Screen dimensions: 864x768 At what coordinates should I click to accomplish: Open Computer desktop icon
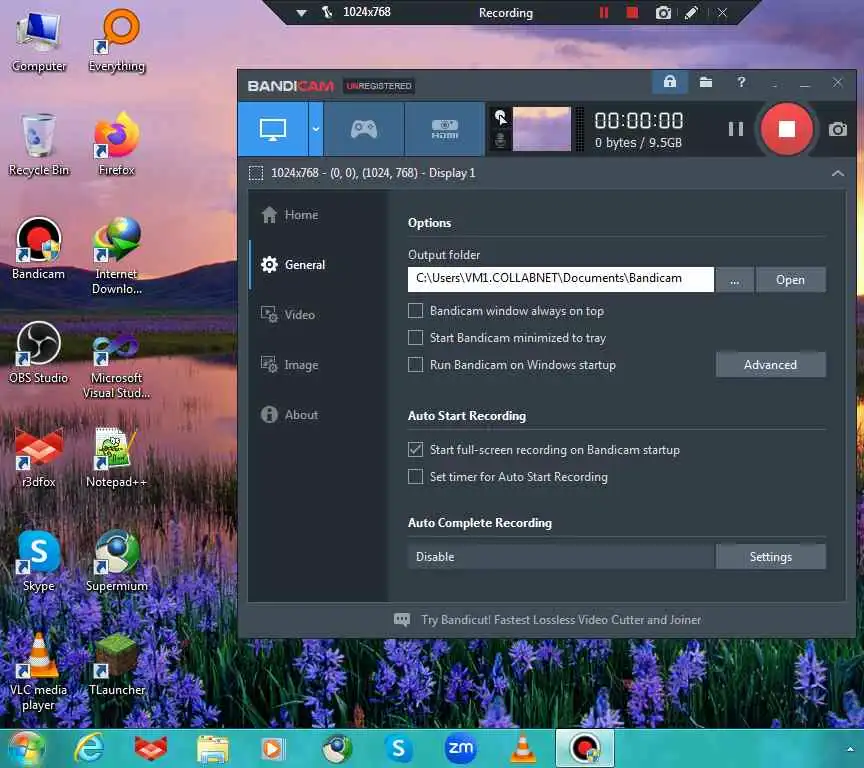click(x=39, y=42)
